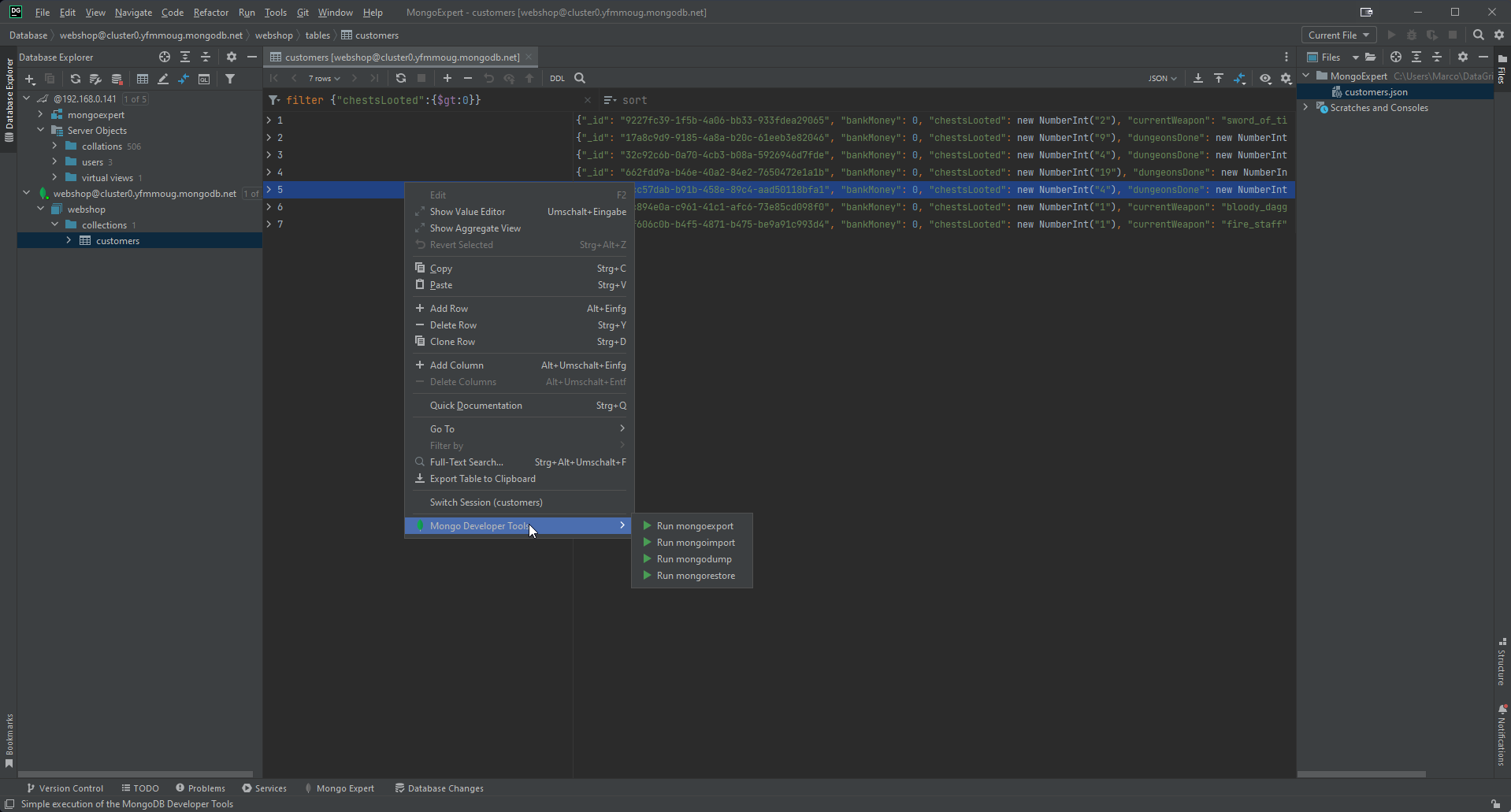The height and width of the screenshot is (812, 1511).
Task: Select Show Value Editor from context menu
Action: [x=520, y=211]
